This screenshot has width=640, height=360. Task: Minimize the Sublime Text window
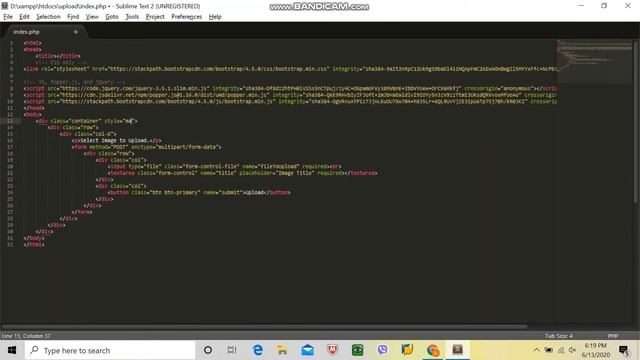[x=581, y=6]
